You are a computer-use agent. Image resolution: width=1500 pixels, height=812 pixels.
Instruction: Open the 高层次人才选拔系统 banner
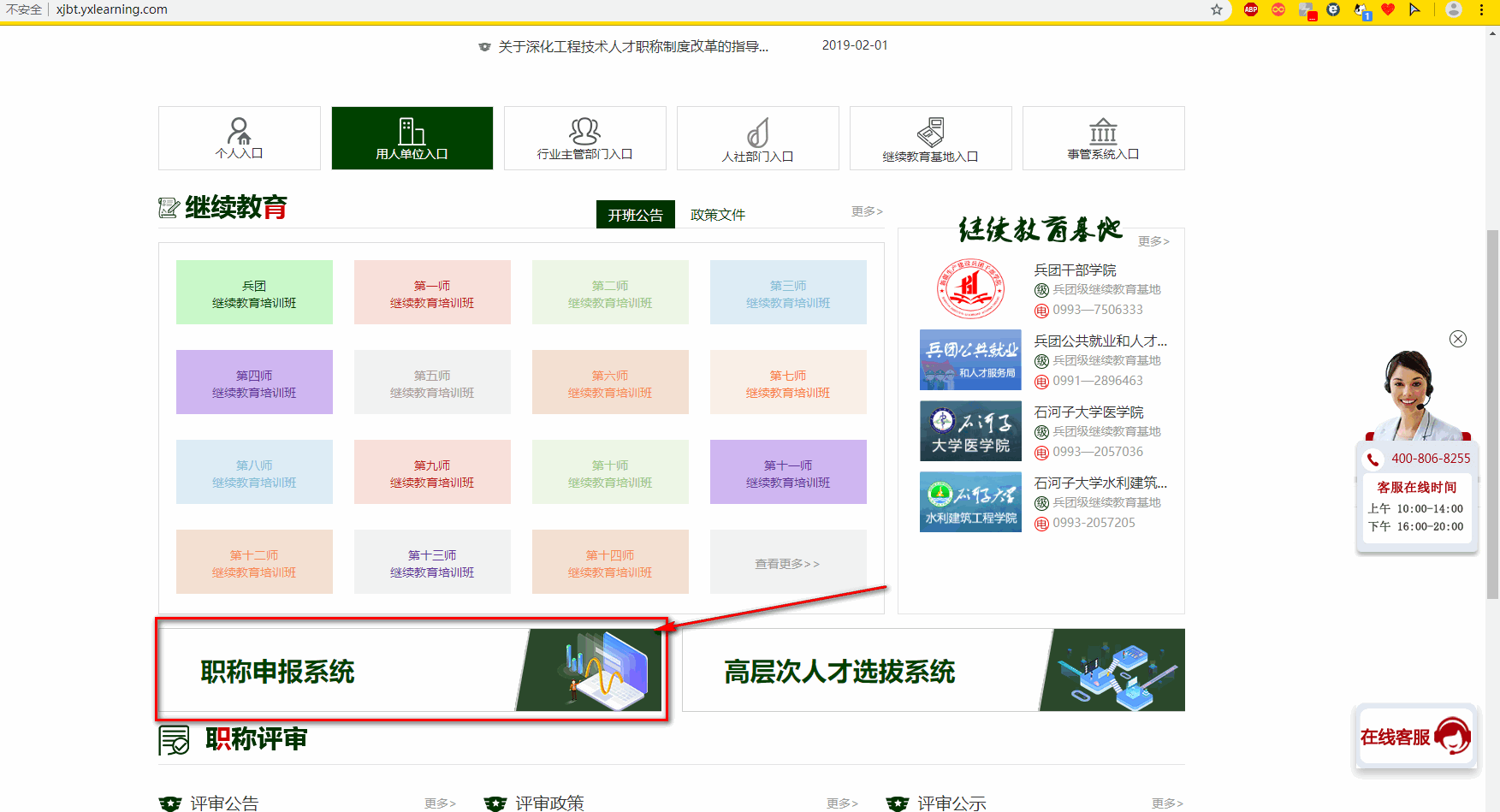click(933, 671)
